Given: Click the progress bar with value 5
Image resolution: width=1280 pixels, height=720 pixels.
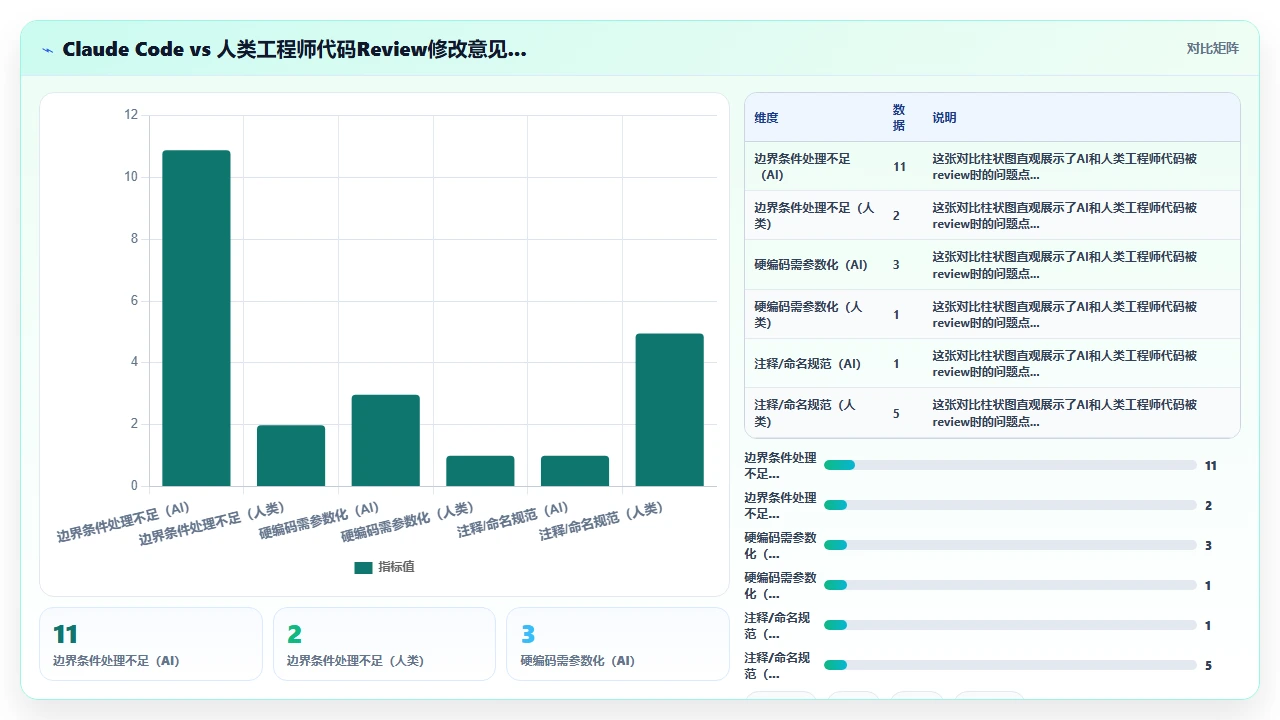Looking at the screenshot, I should (x=1010, y=665).
